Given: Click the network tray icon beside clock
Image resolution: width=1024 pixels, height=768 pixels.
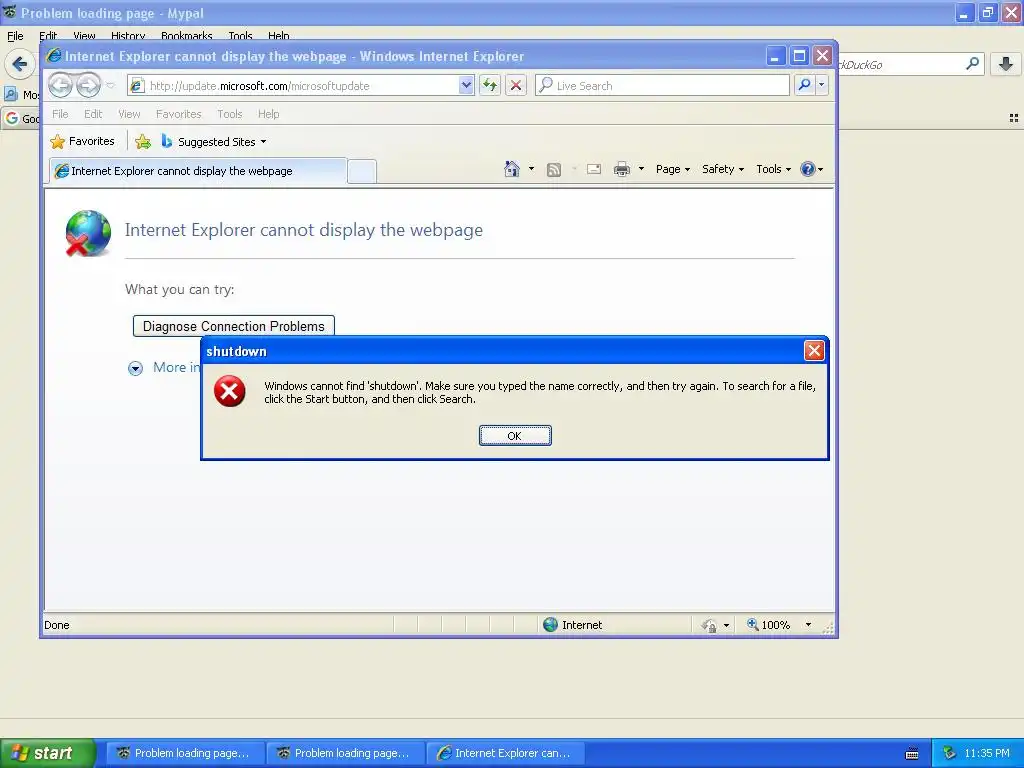Looking at the screenshot, I should point(949,753).
